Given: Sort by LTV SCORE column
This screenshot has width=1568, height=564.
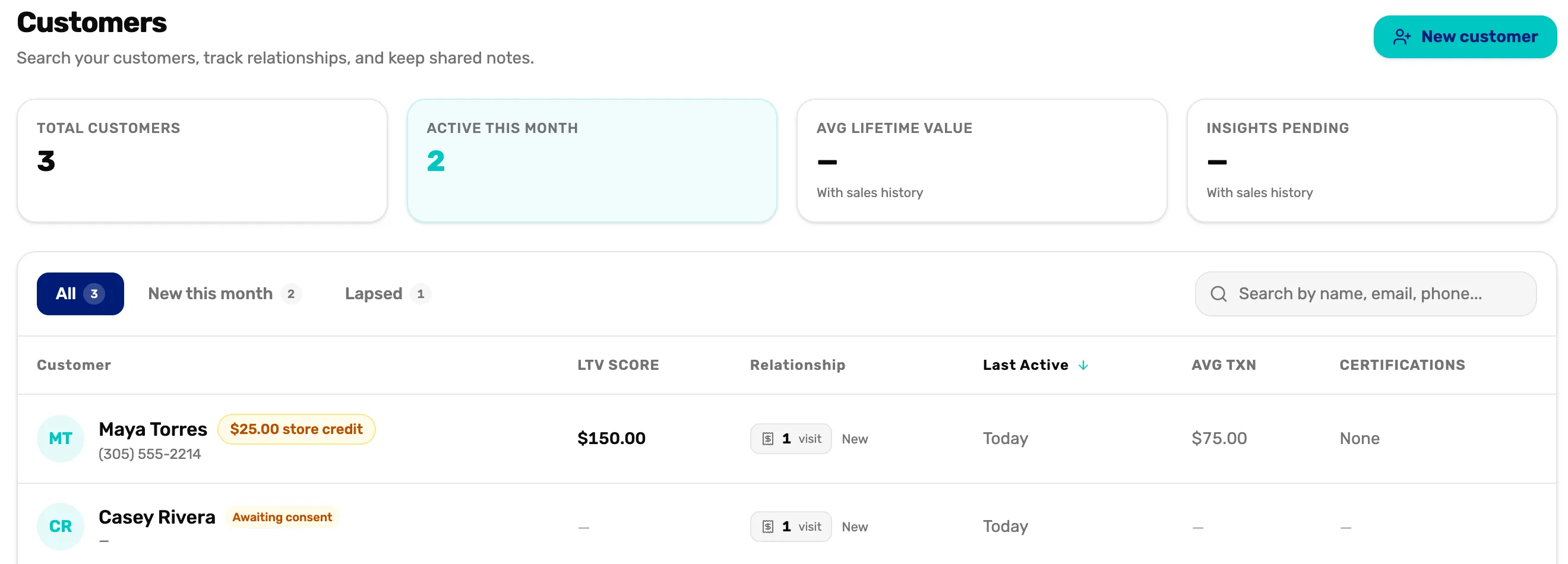Looking at the screenshot, I should 618,365.
